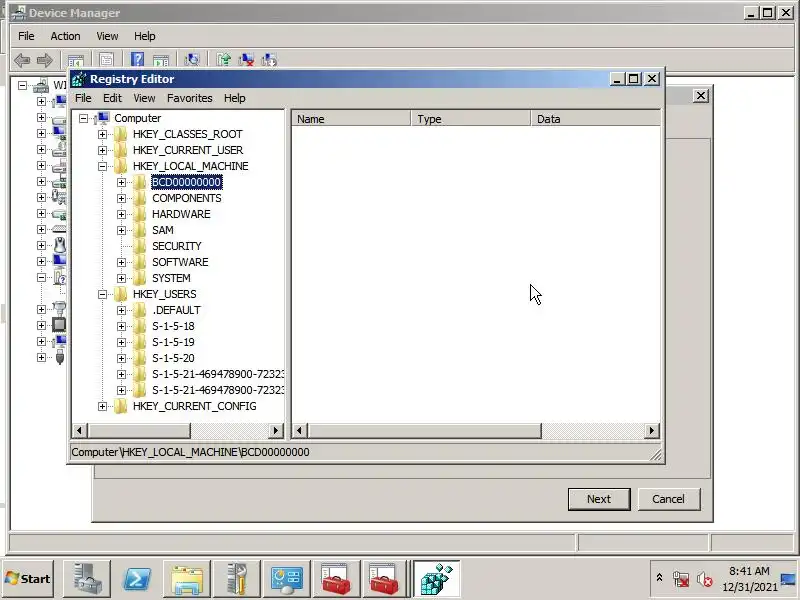The width and height of the screenshot is (800, 600).
Task: Click right arrow of registry tree scrollbar
Action: (x=276, y=431)
